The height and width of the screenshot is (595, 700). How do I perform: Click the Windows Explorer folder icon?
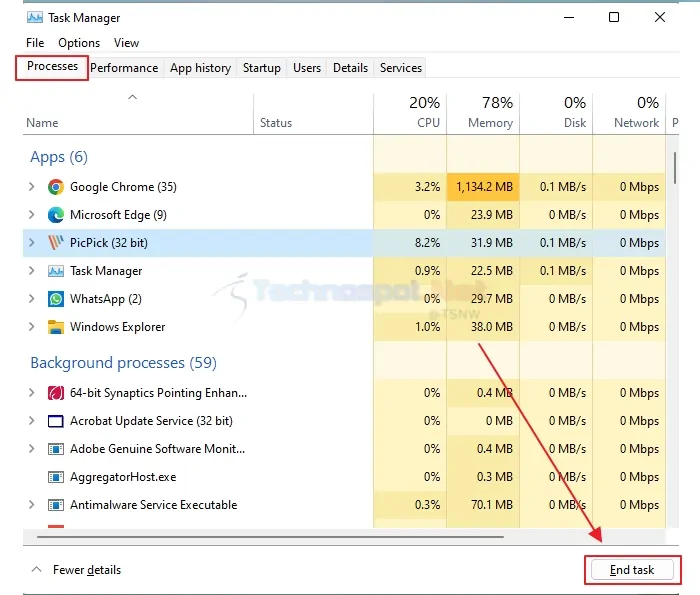tap(56, 327)
